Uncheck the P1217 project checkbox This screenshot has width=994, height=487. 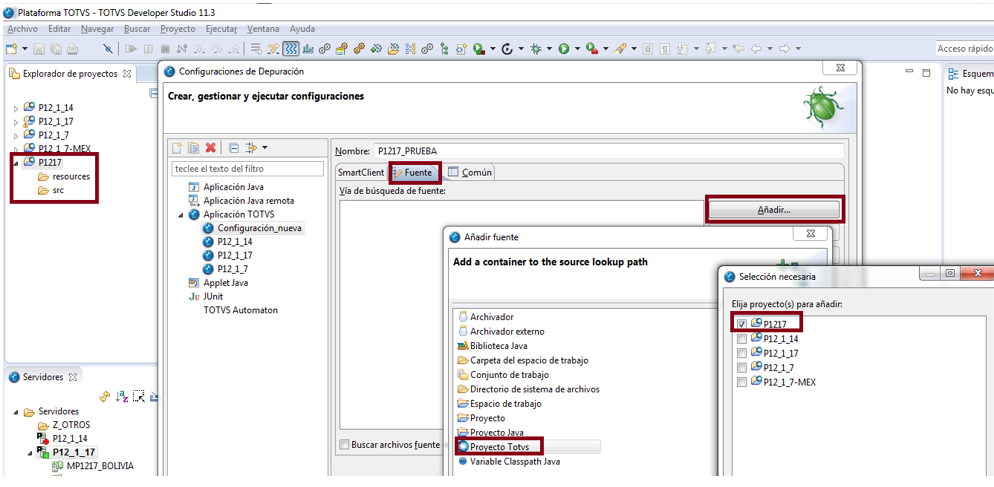coord(742,323)
